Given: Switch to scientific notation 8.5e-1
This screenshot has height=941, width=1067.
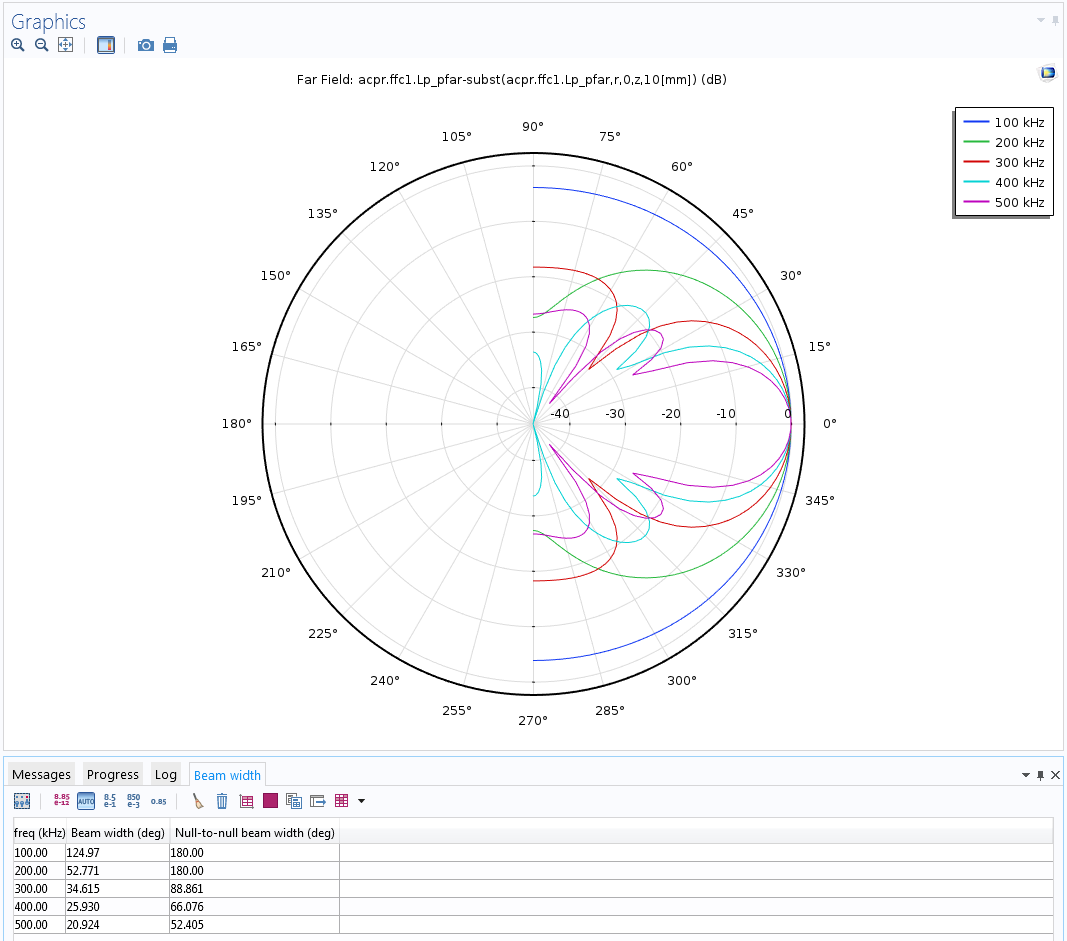Looking at the screenshot, I should click(x=110, y=801).
